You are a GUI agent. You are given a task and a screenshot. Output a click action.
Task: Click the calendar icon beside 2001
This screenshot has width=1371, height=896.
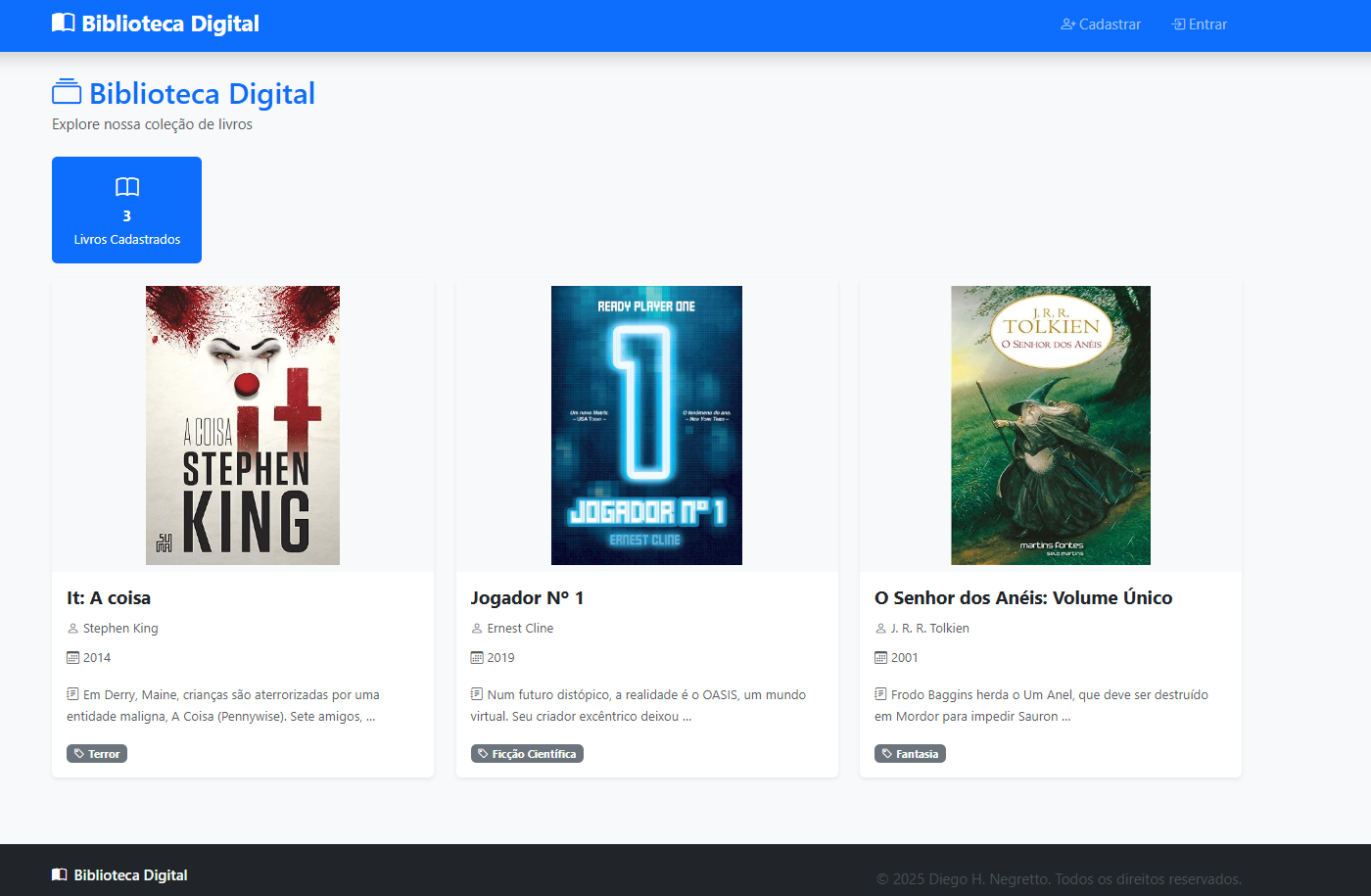pyautogui.click(x=880, y=658)
